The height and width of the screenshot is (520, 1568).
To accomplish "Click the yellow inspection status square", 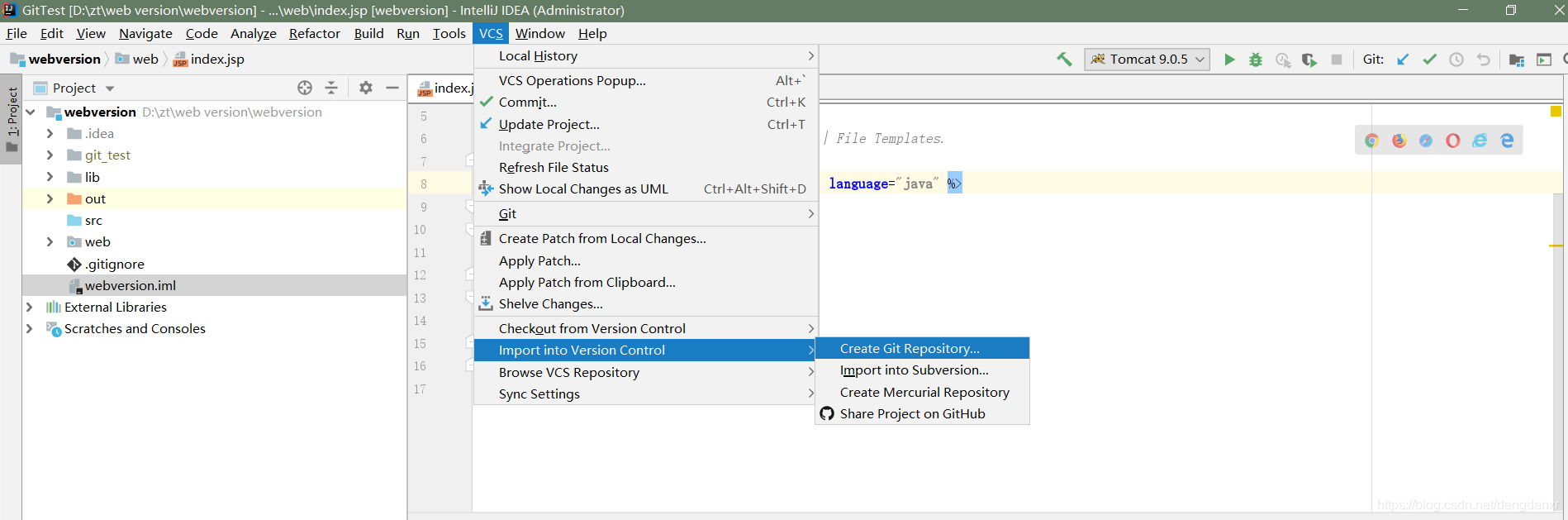I will tap(1556, 111).
